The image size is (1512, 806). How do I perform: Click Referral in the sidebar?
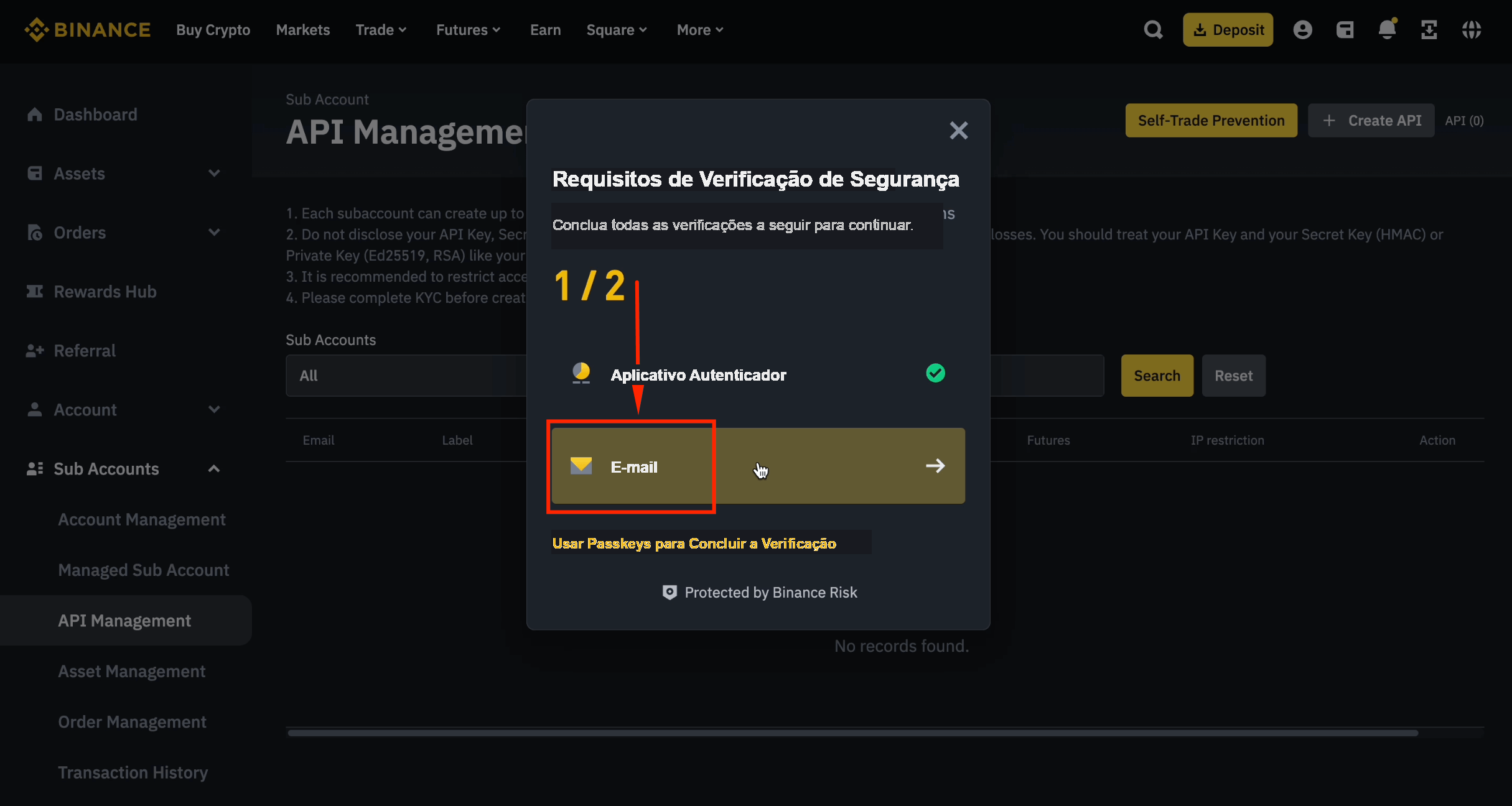[x=85, y=351]
